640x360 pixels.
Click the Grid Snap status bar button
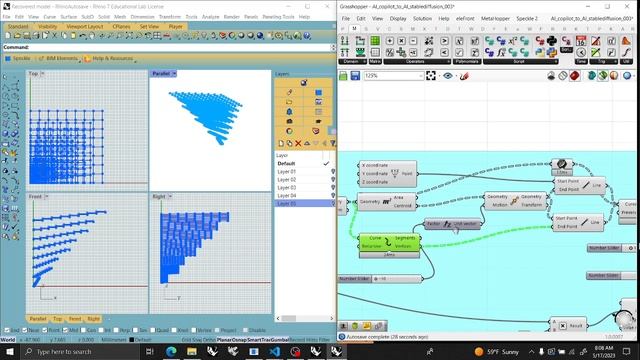(x=191, y=340)
